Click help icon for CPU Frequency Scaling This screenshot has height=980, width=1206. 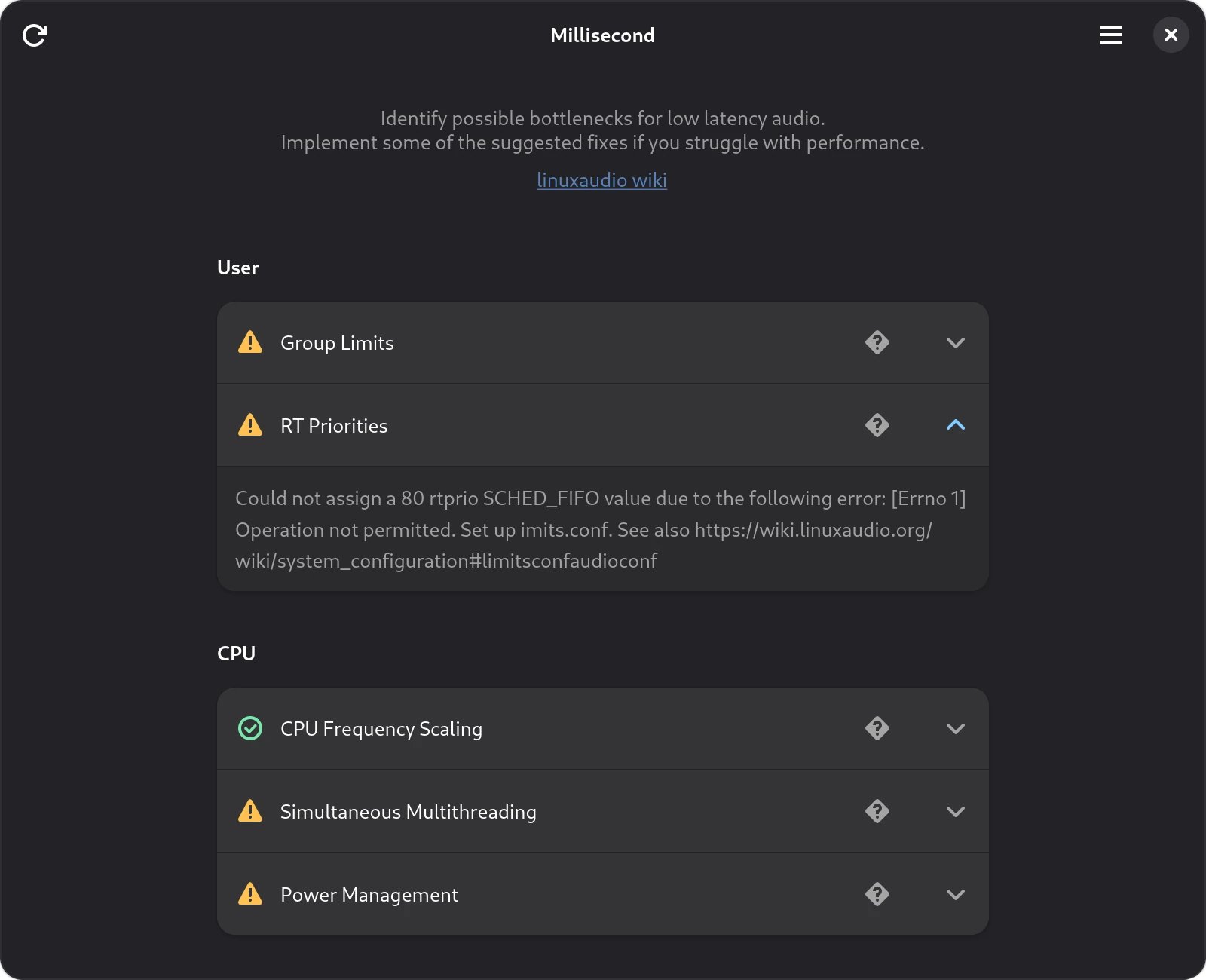(877, 729)
